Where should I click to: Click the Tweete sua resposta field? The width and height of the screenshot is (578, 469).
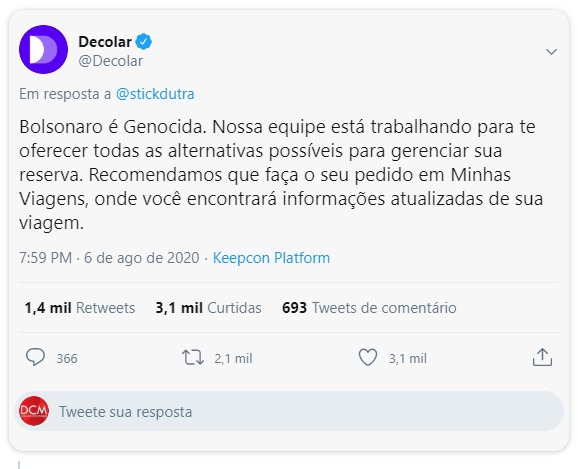click(291, 411)
